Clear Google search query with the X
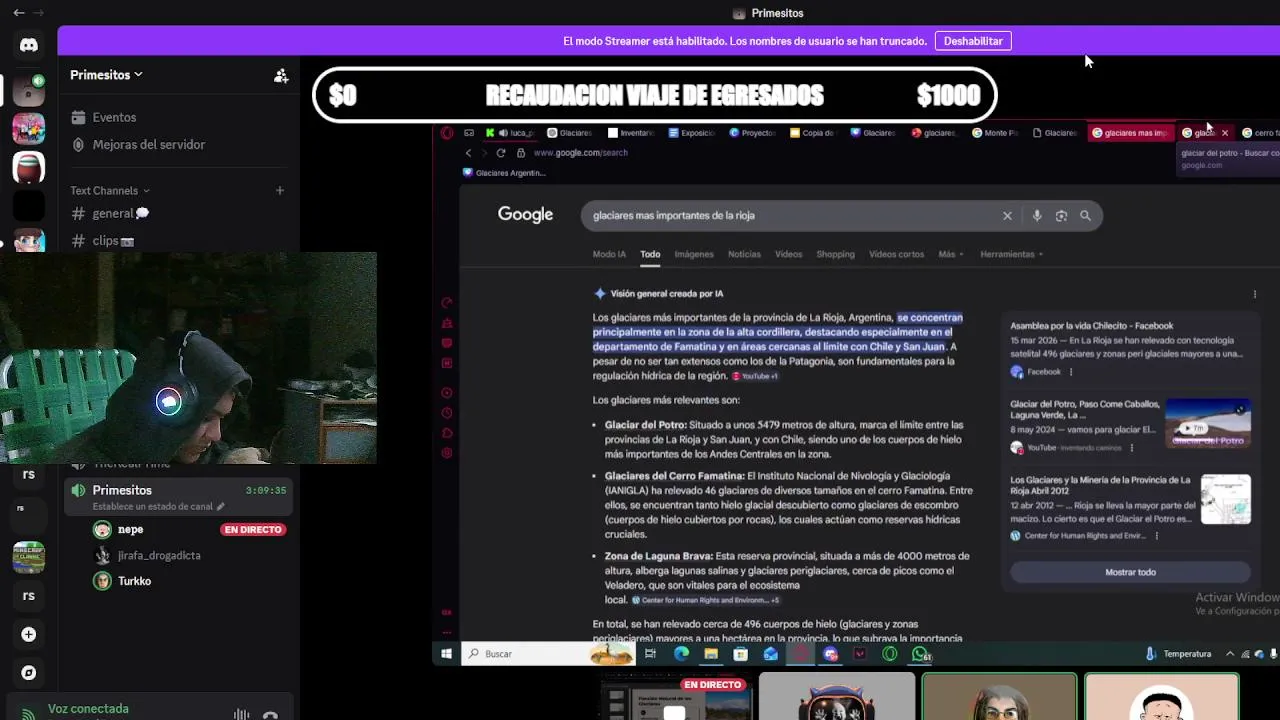Image resolution: width=1280 pixels, height=720 pixels. 1007,216
